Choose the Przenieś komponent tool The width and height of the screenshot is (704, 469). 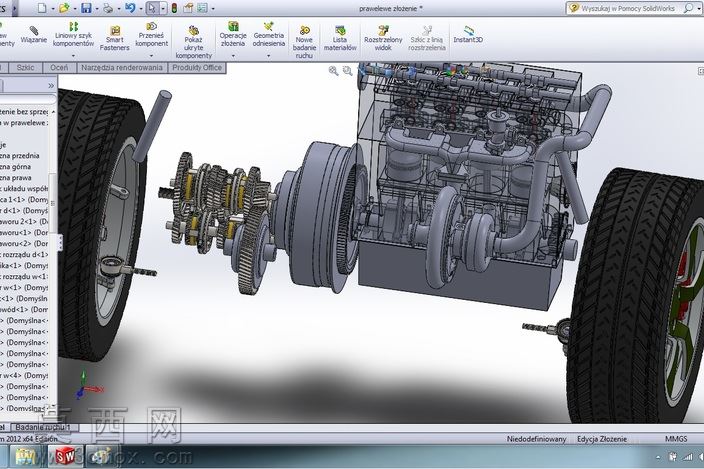(151, 34)
